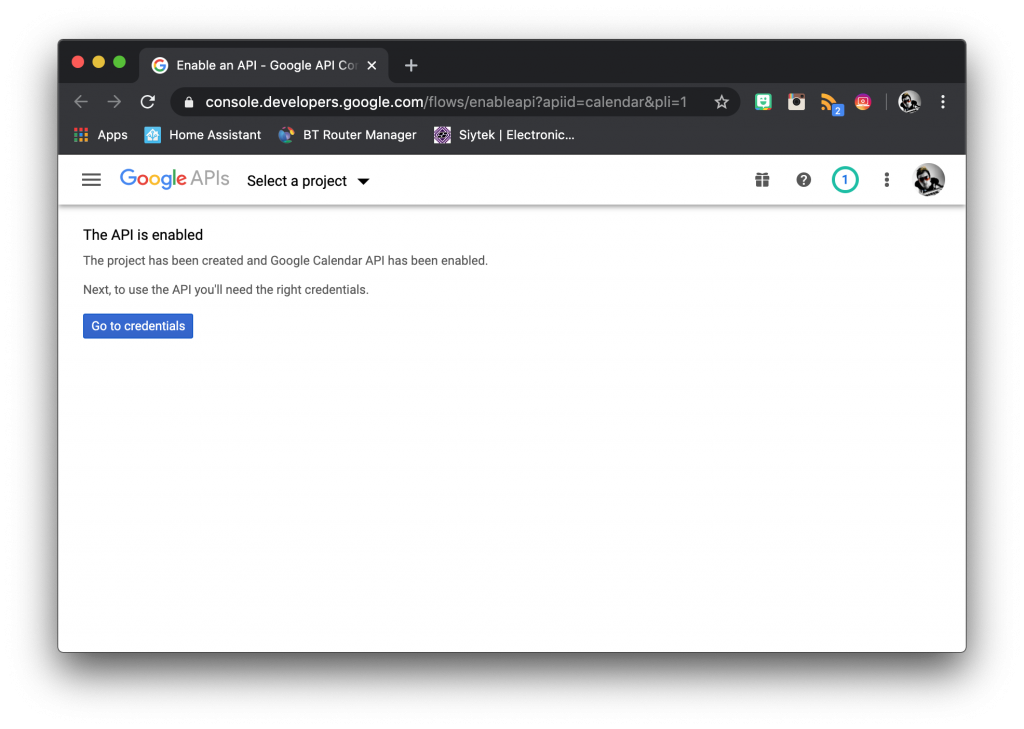The height and width of the screenshot is (729, 1024).
Task: Open a new browser tab
Action: [411, 65]
